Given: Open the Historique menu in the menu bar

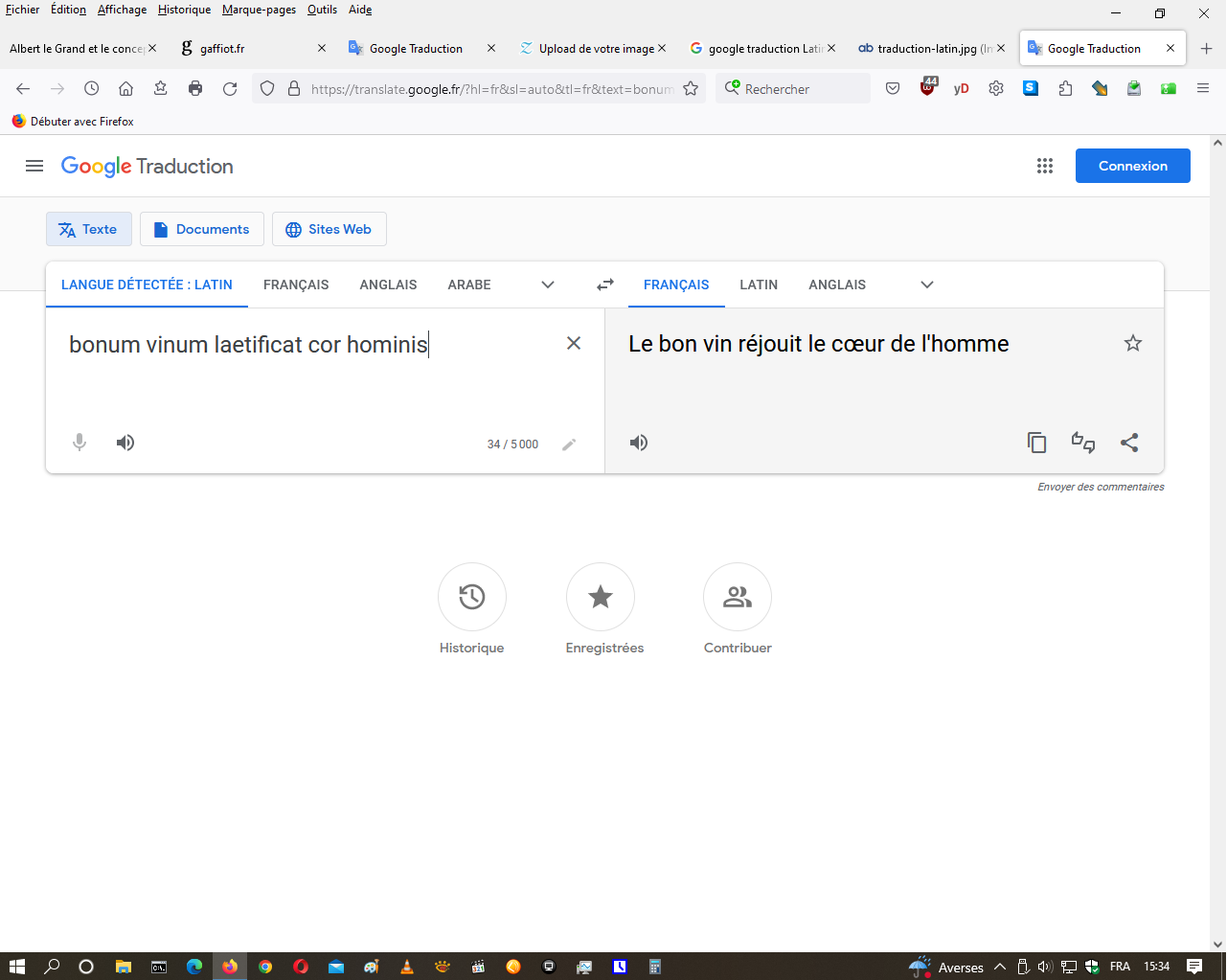Looking at the screenshot, I should (184, 10).
